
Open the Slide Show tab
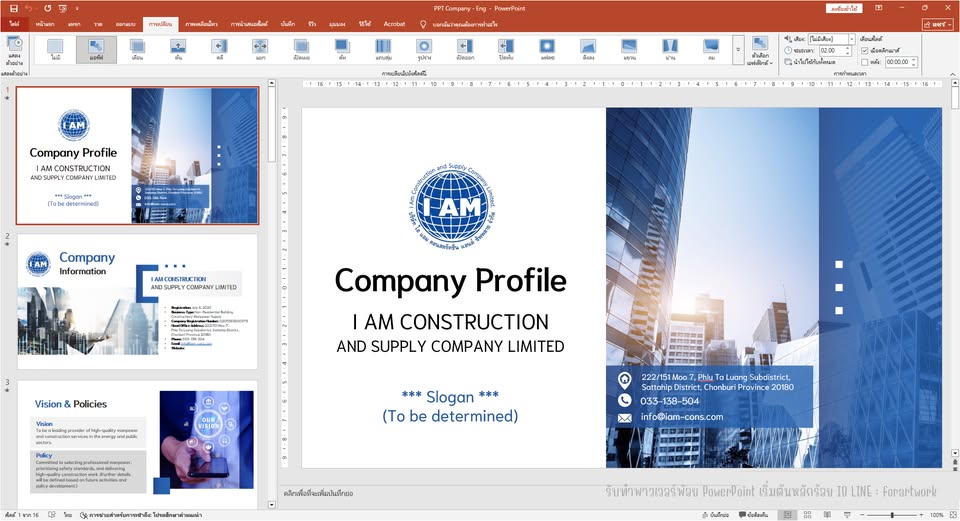click(x=249, y=24)
